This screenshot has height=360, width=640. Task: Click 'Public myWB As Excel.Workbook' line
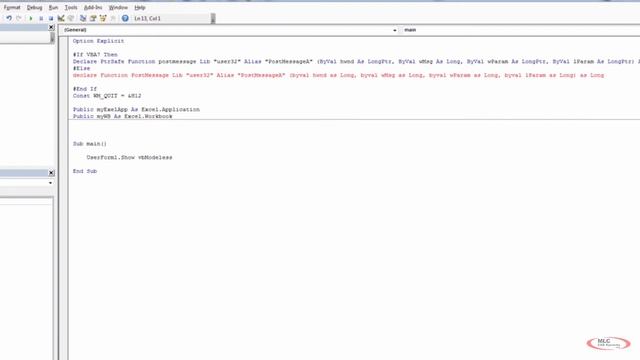click(122, 116)
